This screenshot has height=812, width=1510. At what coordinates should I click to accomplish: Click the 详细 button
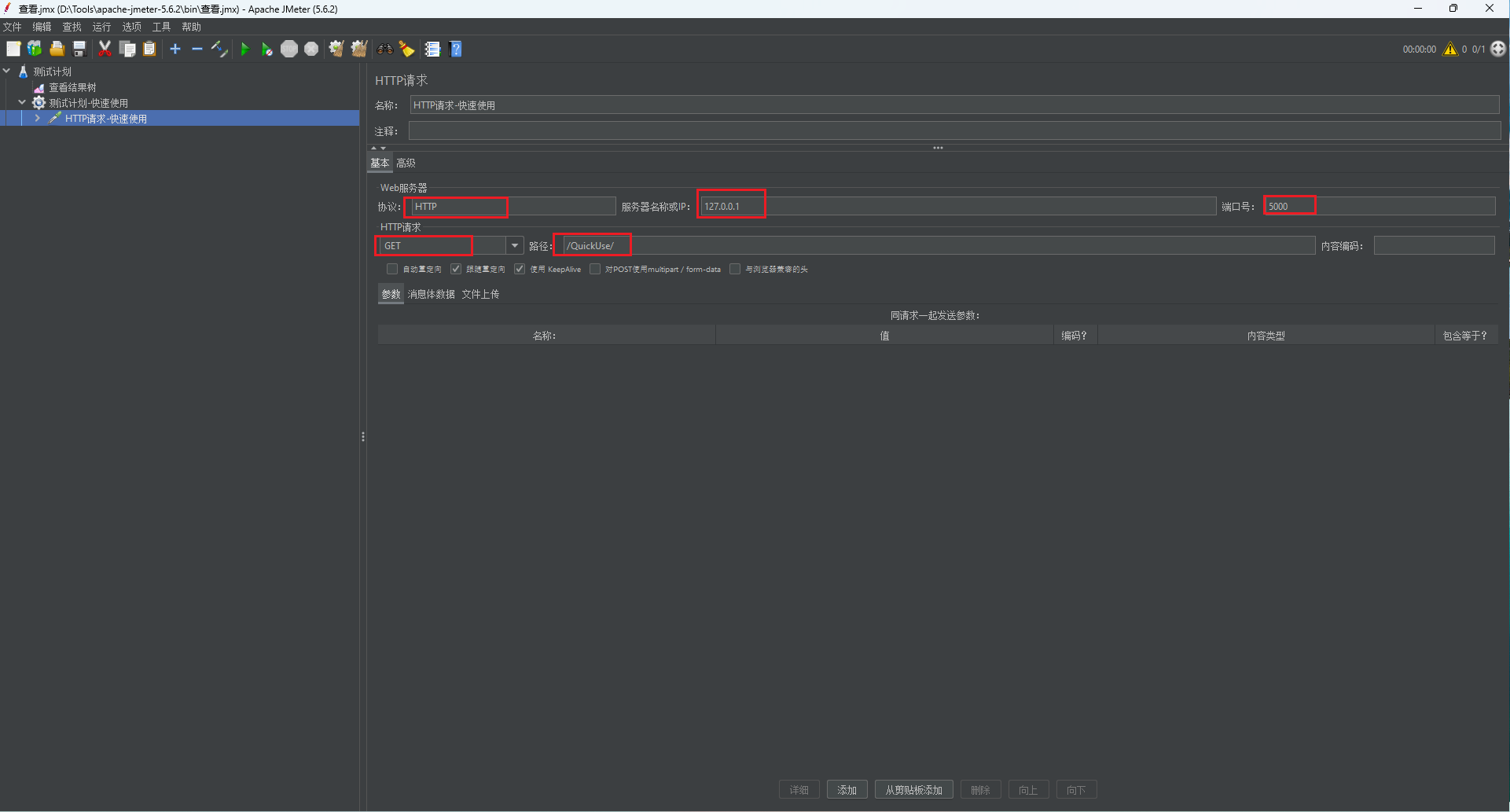pyautogui.click(x=799, y=790)
